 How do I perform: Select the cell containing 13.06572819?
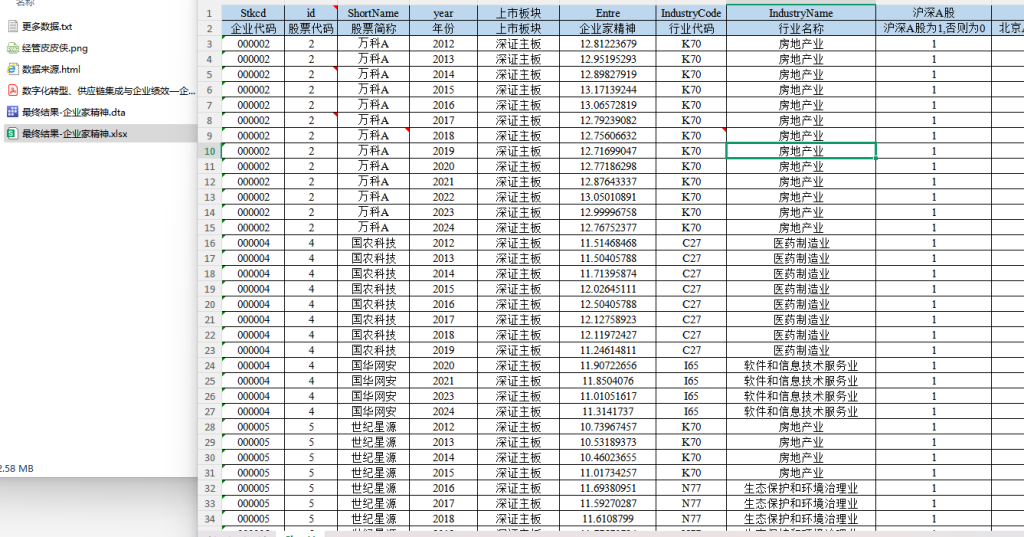608,105
